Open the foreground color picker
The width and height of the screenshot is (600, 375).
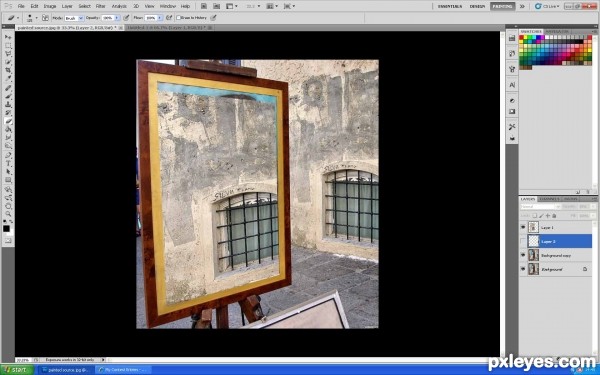6,228
